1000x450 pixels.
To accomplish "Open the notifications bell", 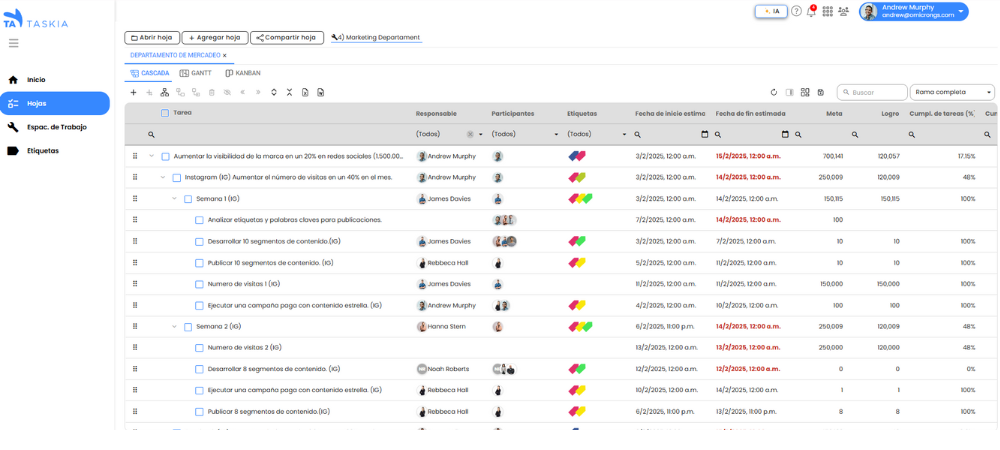I will pyautogui.click(x=811, y=11).
